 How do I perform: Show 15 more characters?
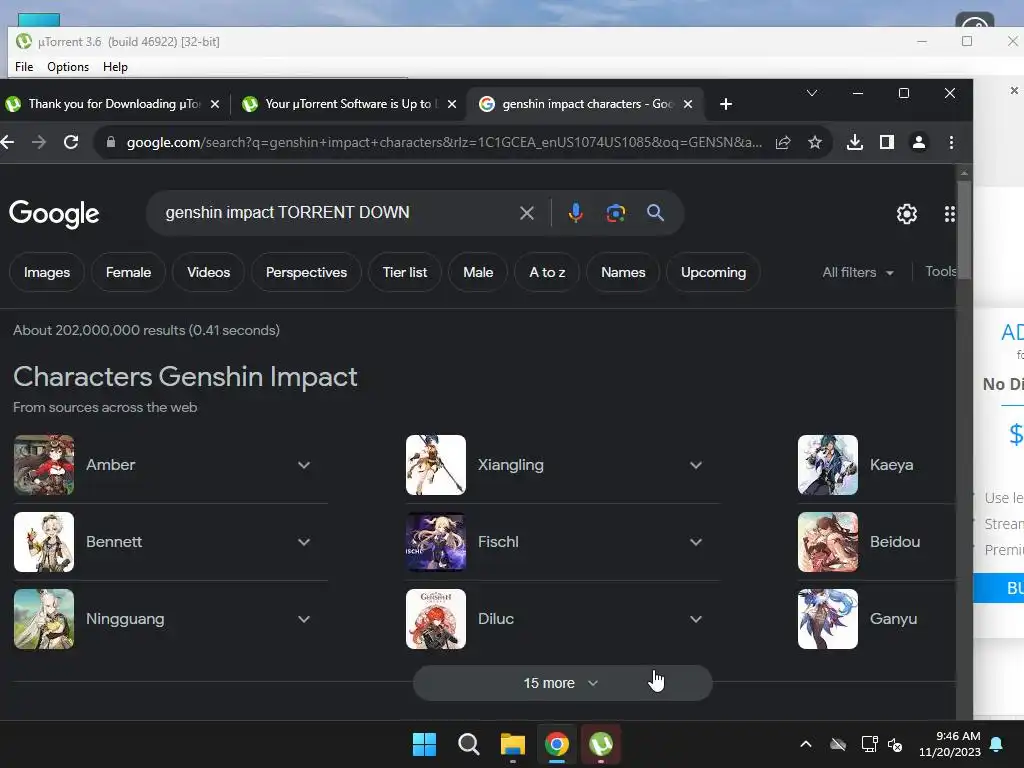pyautogui.click(x=562, y=683)
